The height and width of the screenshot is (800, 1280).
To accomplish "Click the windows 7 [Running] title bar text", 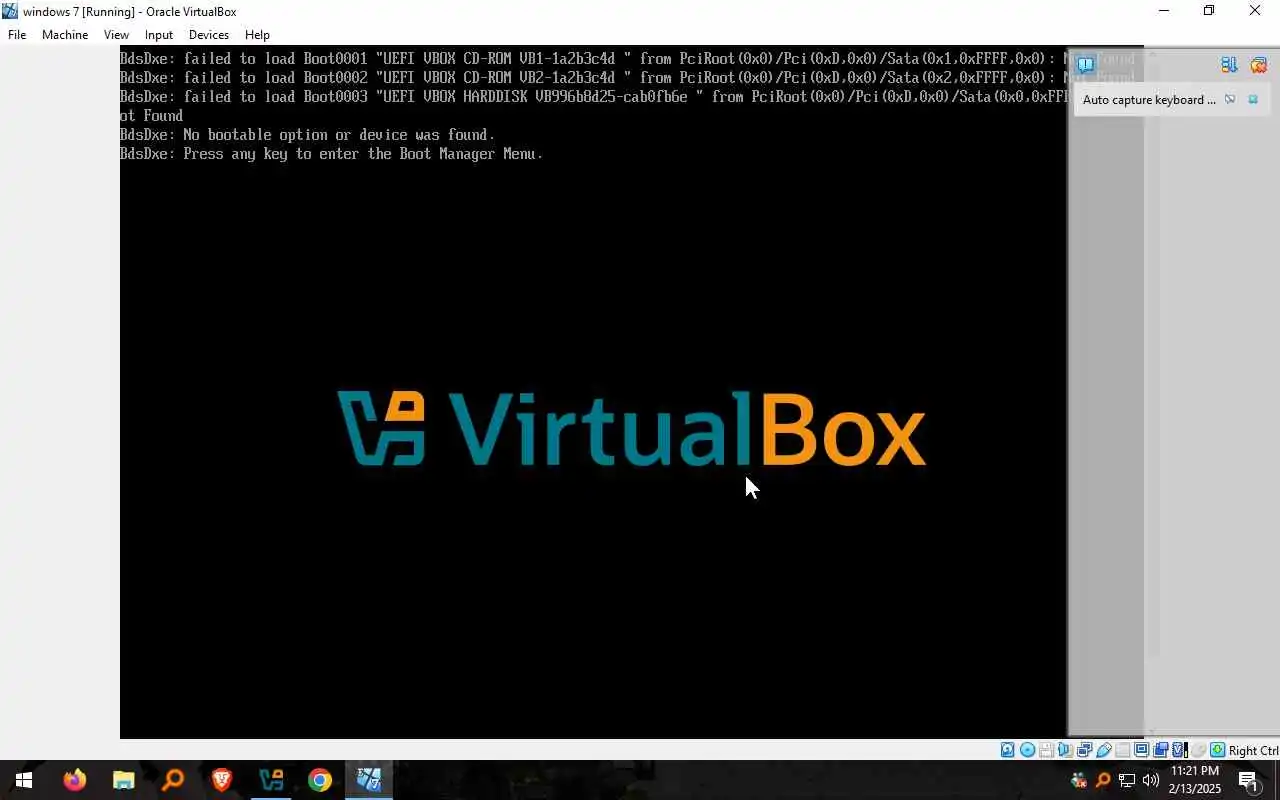I will click(x=129, y=12).
